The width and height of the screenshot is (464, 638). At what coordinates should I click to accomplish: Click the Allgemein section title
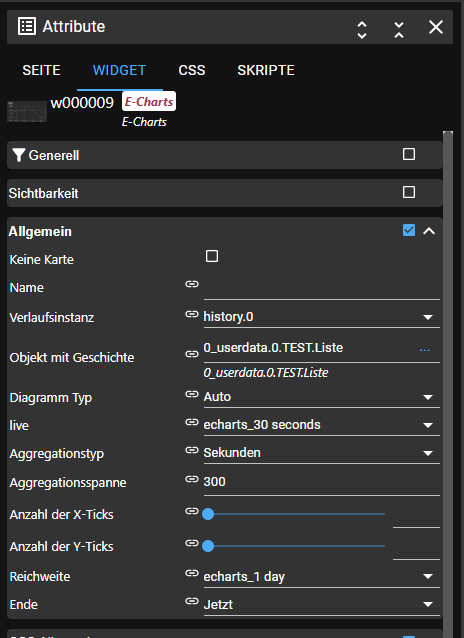point(40,232)
